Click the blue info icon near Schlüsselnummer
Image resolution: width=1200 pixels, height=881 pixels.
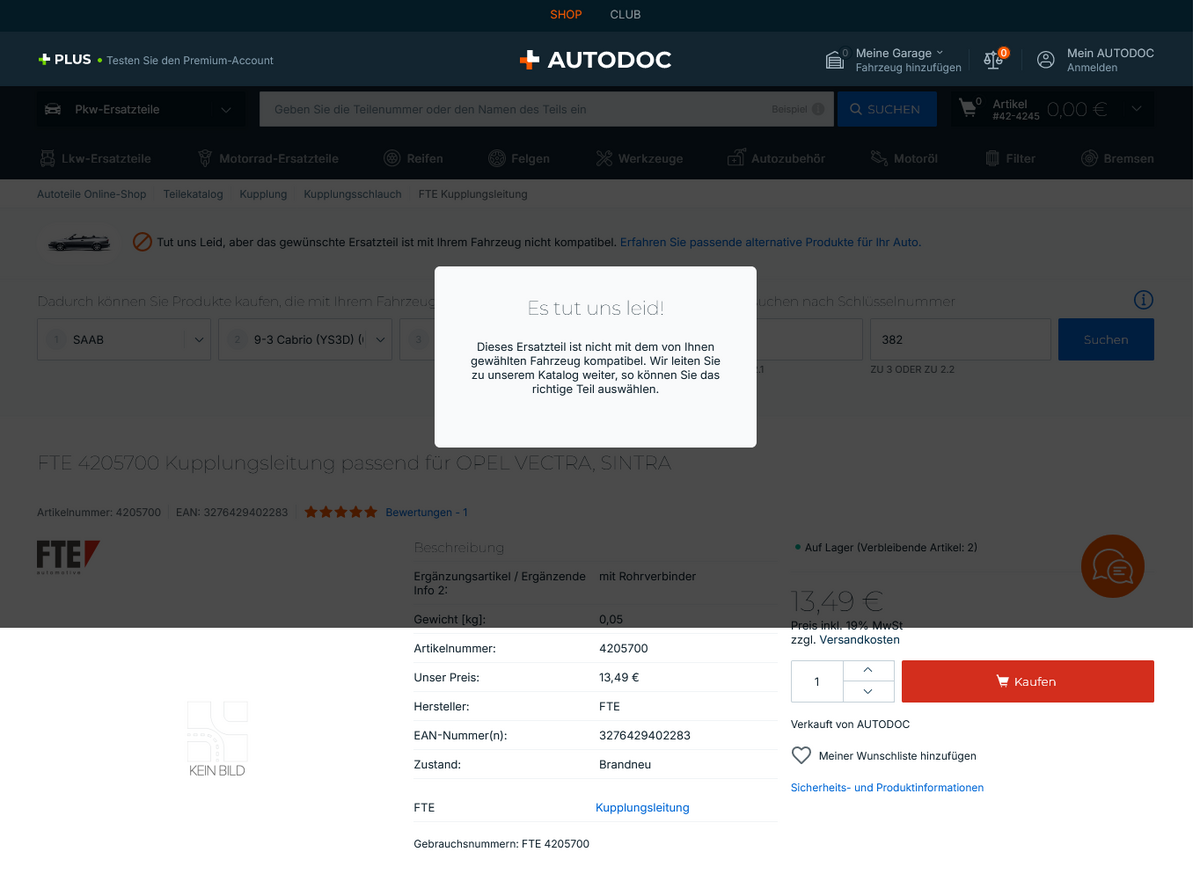click(1143, 301)
